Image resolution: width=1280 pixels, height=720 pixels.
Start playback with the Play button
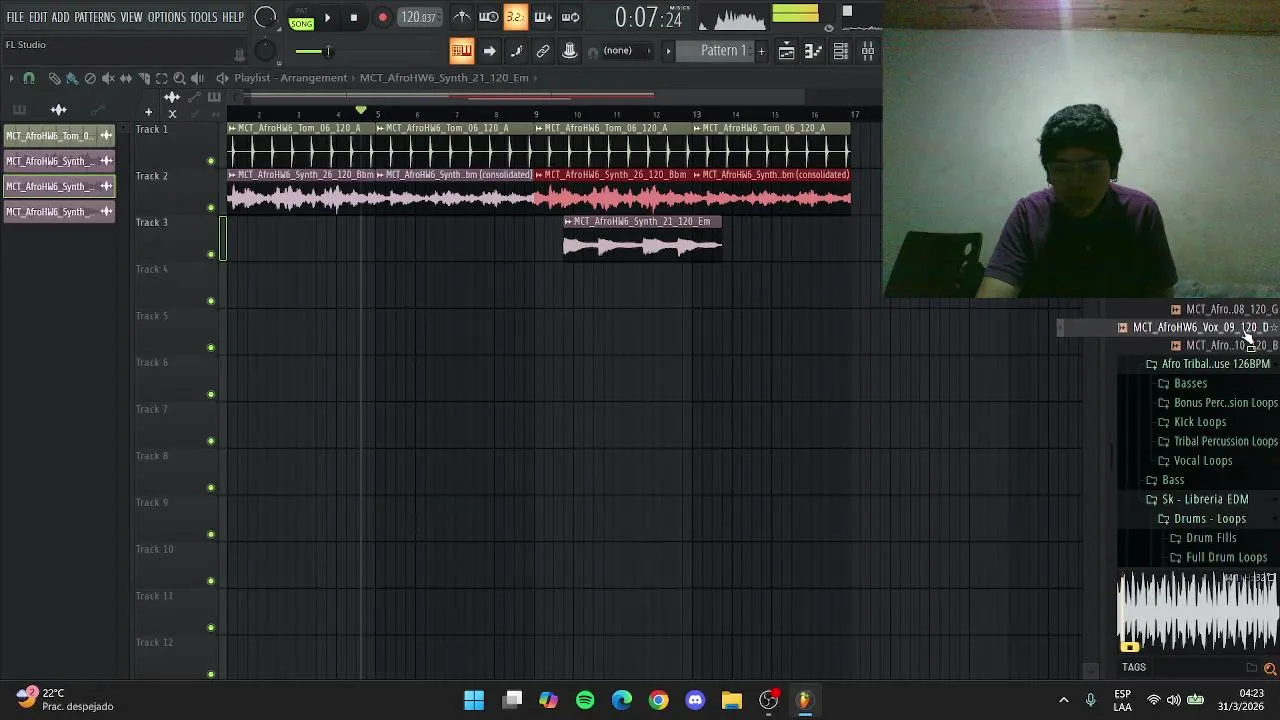tap(327, 17)
